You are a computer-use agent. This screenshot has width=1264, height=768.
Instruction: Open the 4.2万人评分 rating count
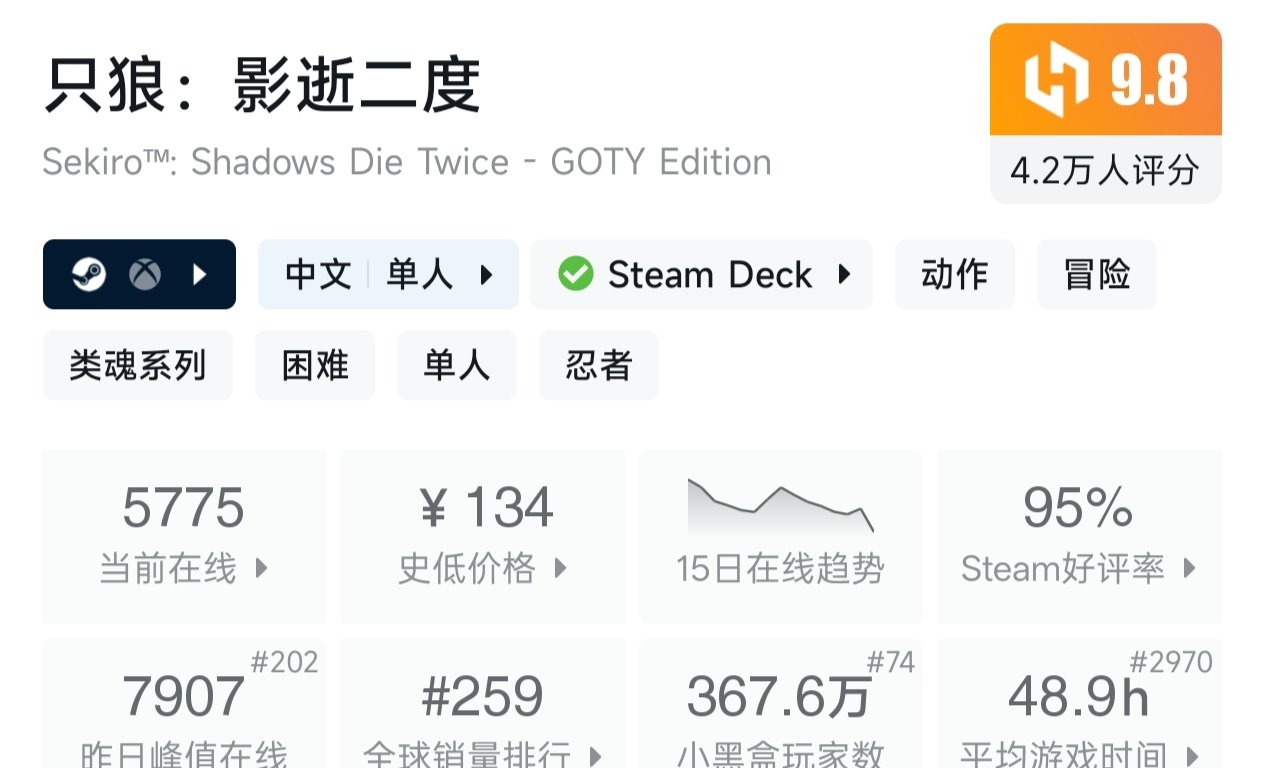1105,170
